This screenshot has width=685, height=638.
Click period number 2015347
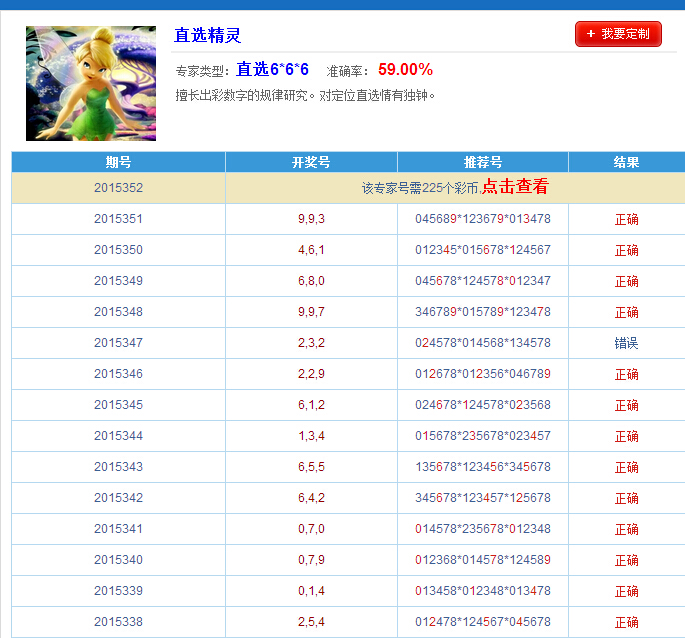(x=118, y=343)
